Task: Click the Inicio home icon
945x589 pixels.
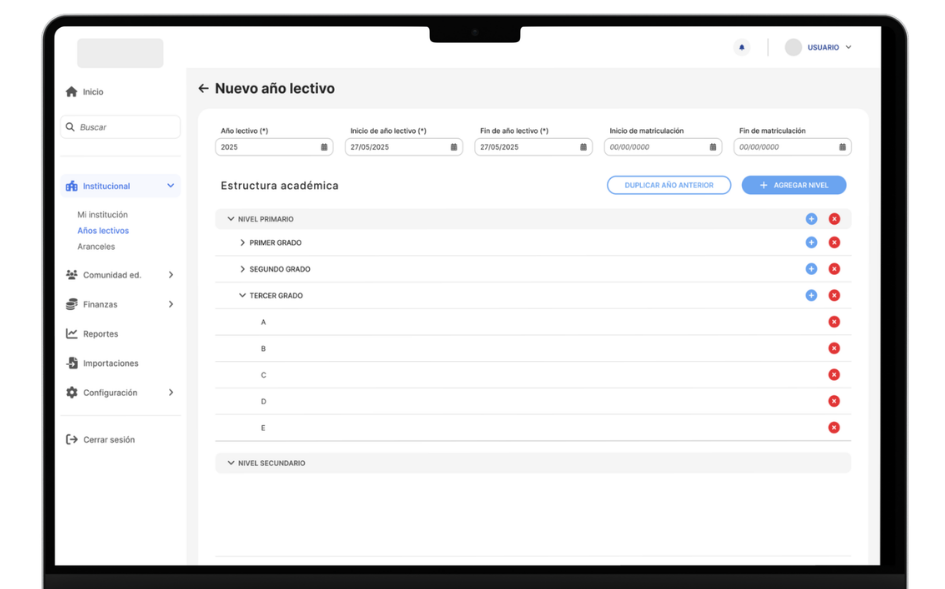Action: tap(72, 92)
